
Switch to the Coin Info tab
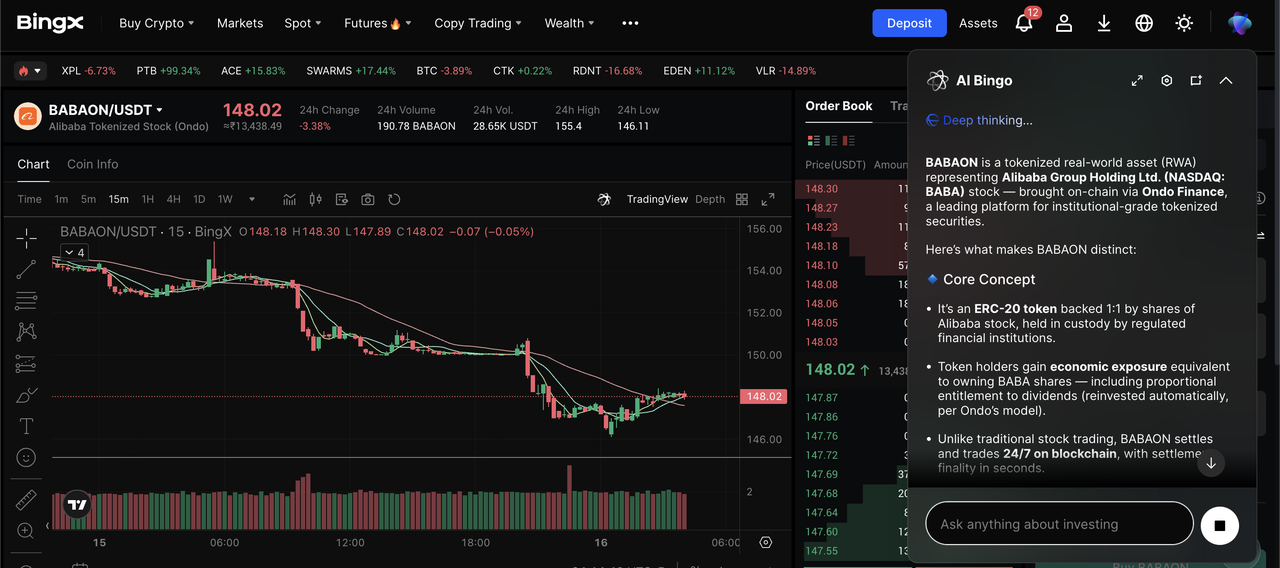pos(92,164)
